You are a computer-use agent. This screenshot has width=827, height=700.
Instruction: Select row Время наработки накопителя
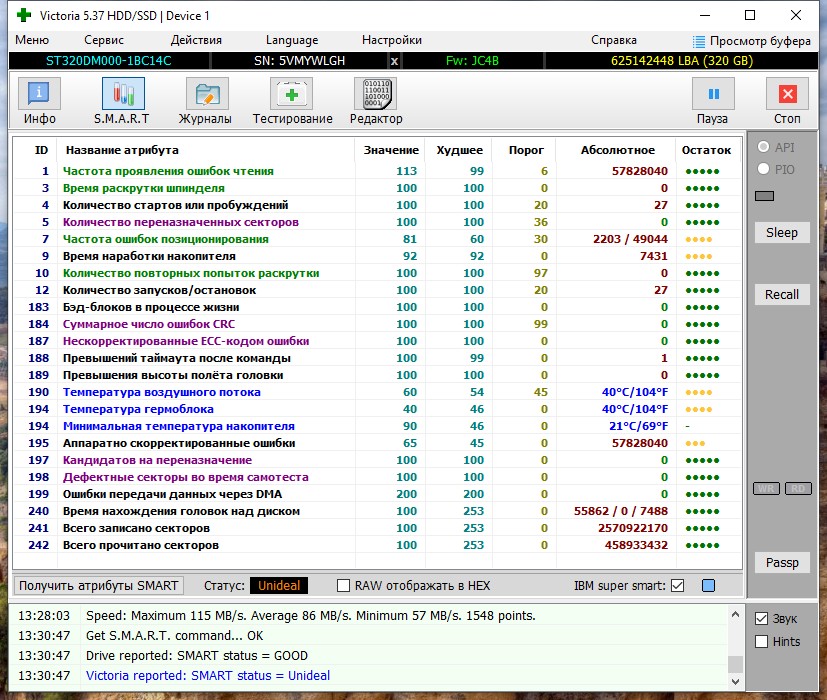tap(377, 256)
